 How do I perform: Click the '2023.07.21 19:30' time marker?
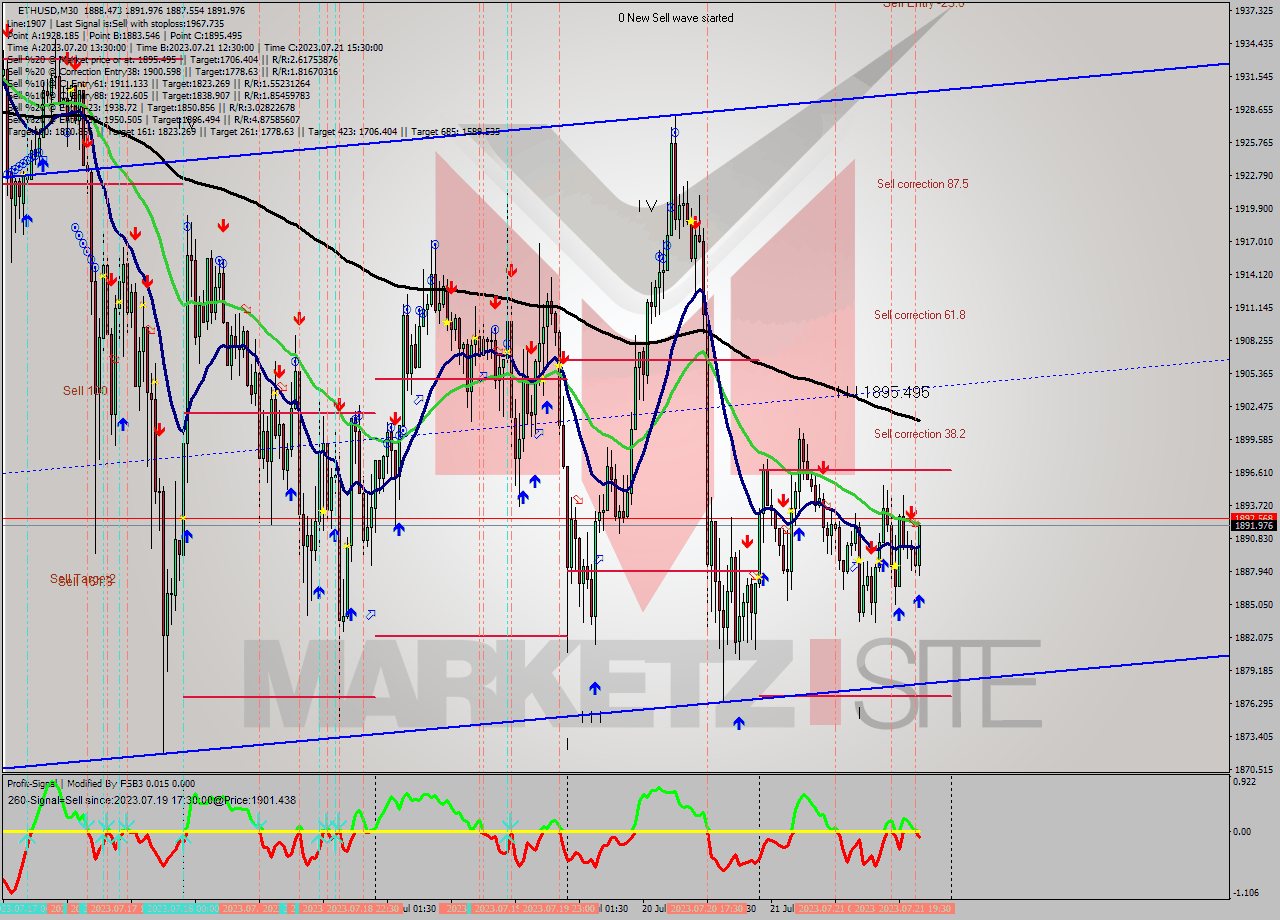click(914, 908)
